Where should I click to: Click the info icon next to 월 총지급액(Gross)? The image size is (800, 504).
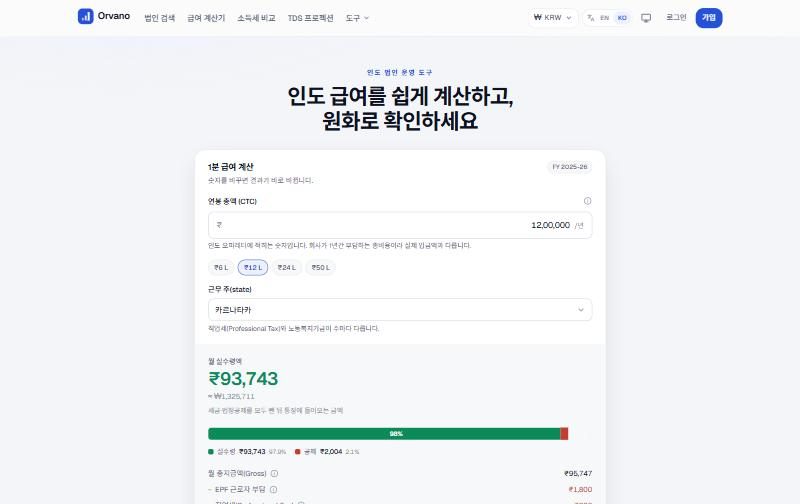pos(274,473)
